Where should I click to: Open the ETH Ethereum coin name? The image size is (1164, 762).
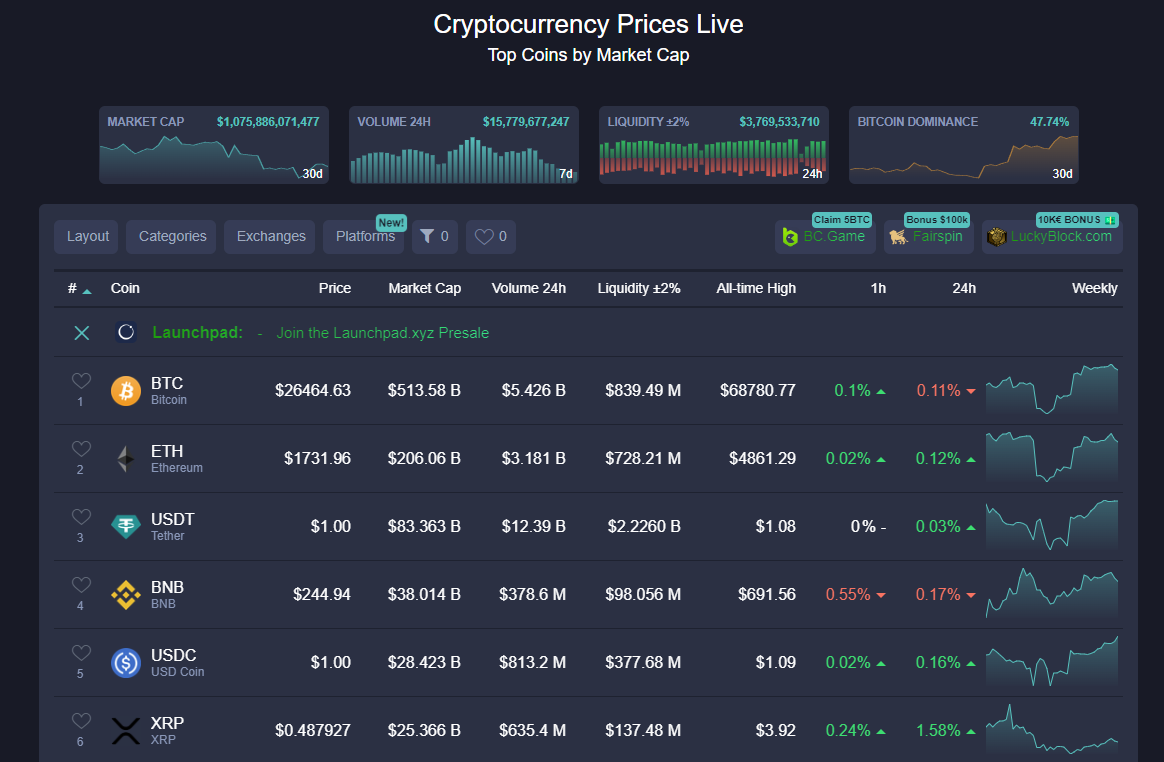[177, 459]
